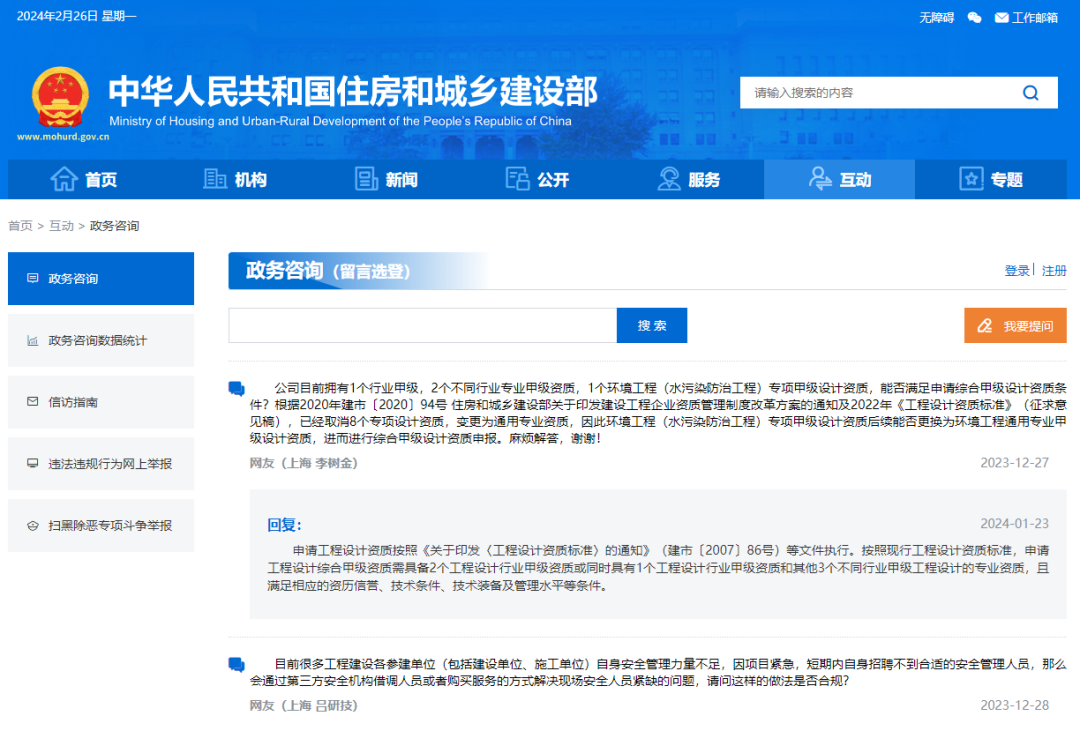
Task: Click 互动 in the breadcrumb
Action: point(61,226)
